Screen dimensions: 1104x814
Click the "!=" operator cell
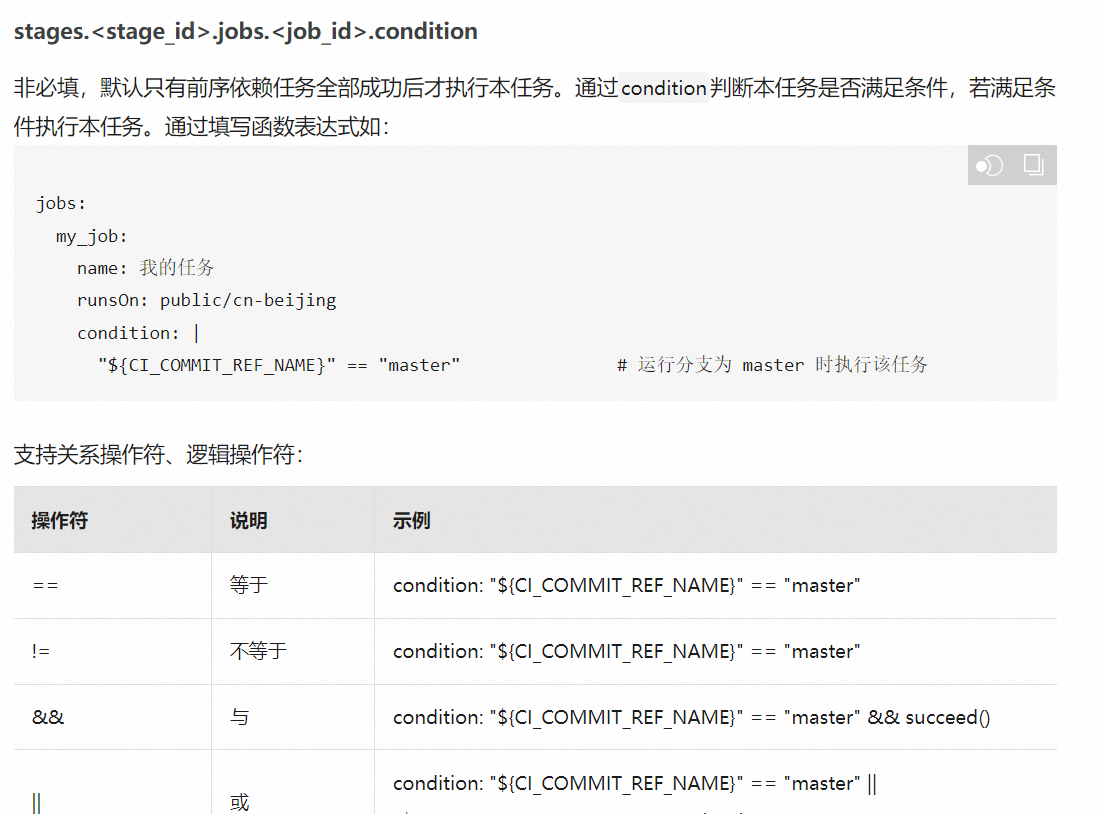point(41,652)
